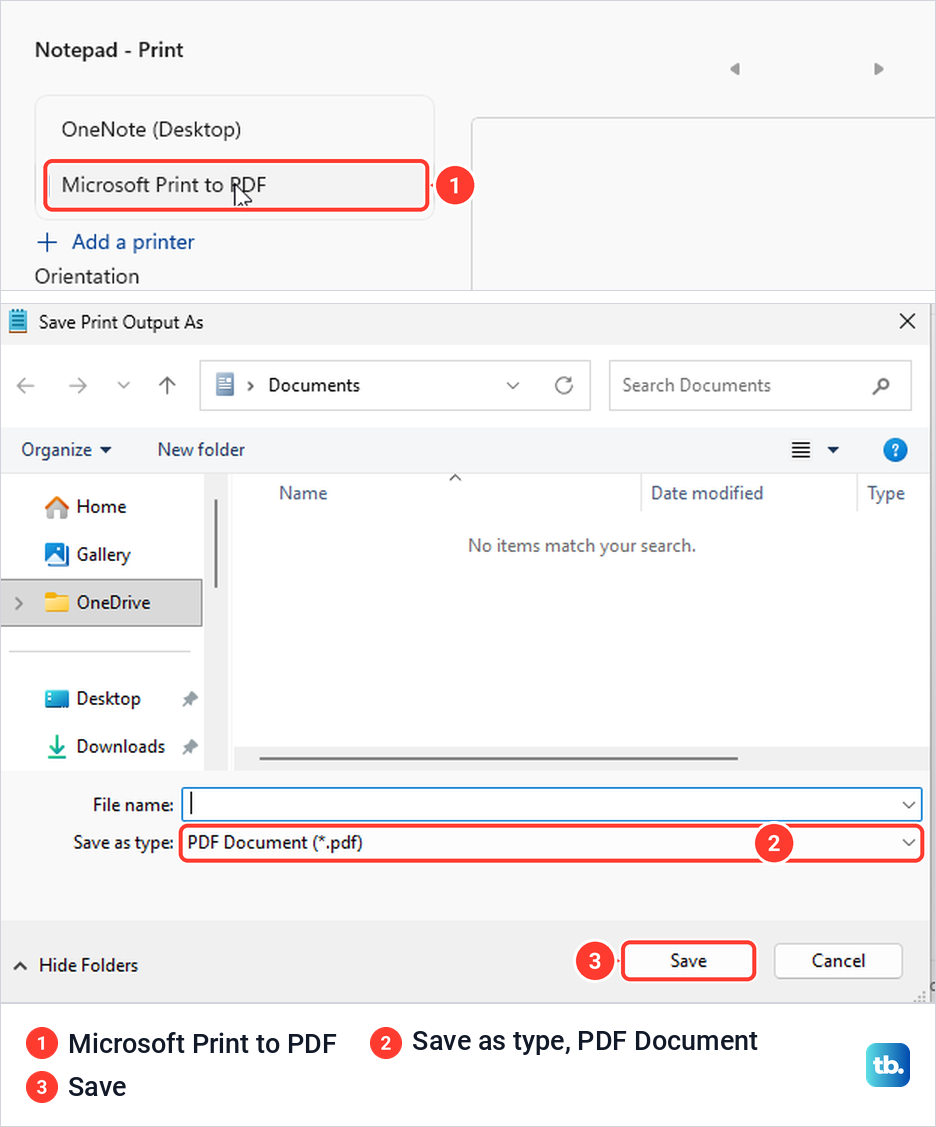Sort by Type column header
This screenshot has height=1127, width=936.
tap(886, 493)
